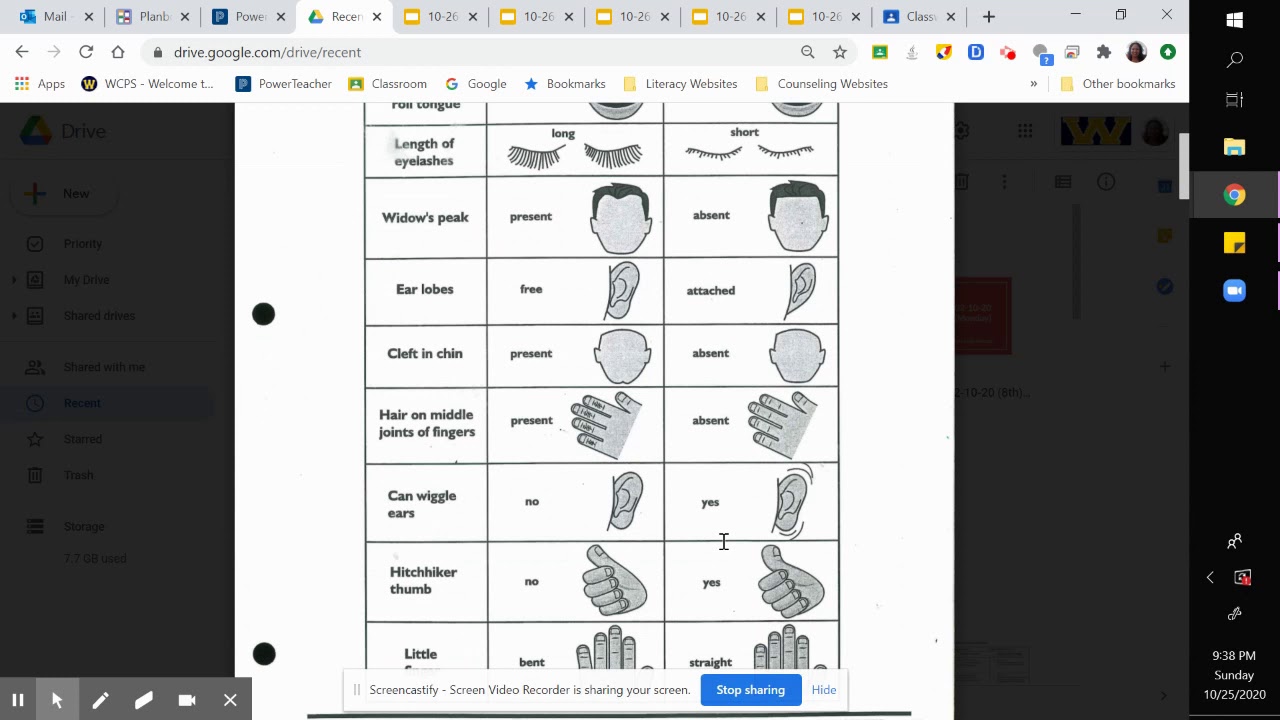Open Starred in Drive sidebar
The image size is (1280, 720).
[82, 439]
